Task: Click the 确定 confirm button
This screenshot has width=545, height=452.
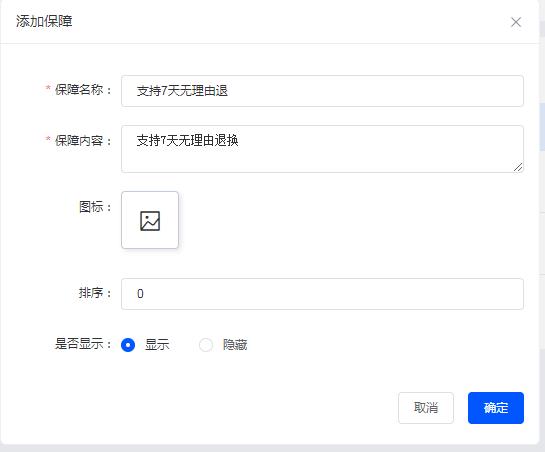Action: [496, 408]
